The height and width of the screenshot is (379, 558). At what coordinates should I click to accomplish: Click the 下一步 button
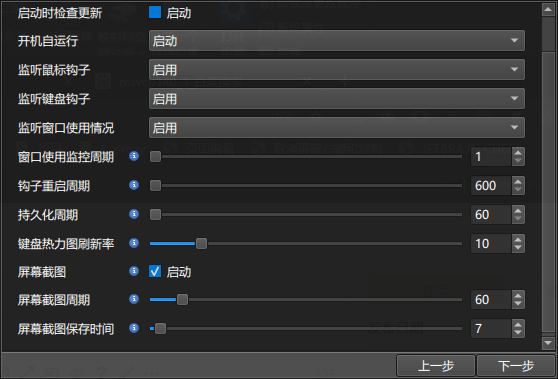click(x=516, y=366)
